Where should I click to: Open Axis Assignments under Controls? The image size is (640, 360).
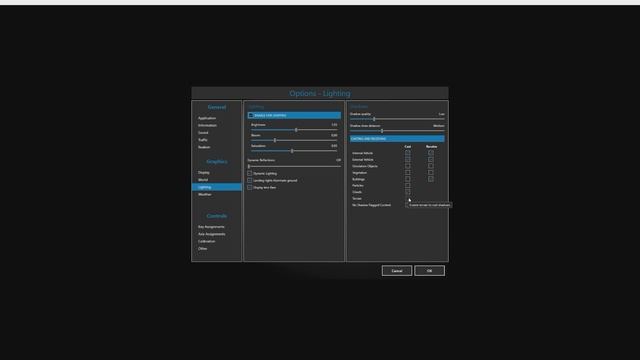(211, 234)
